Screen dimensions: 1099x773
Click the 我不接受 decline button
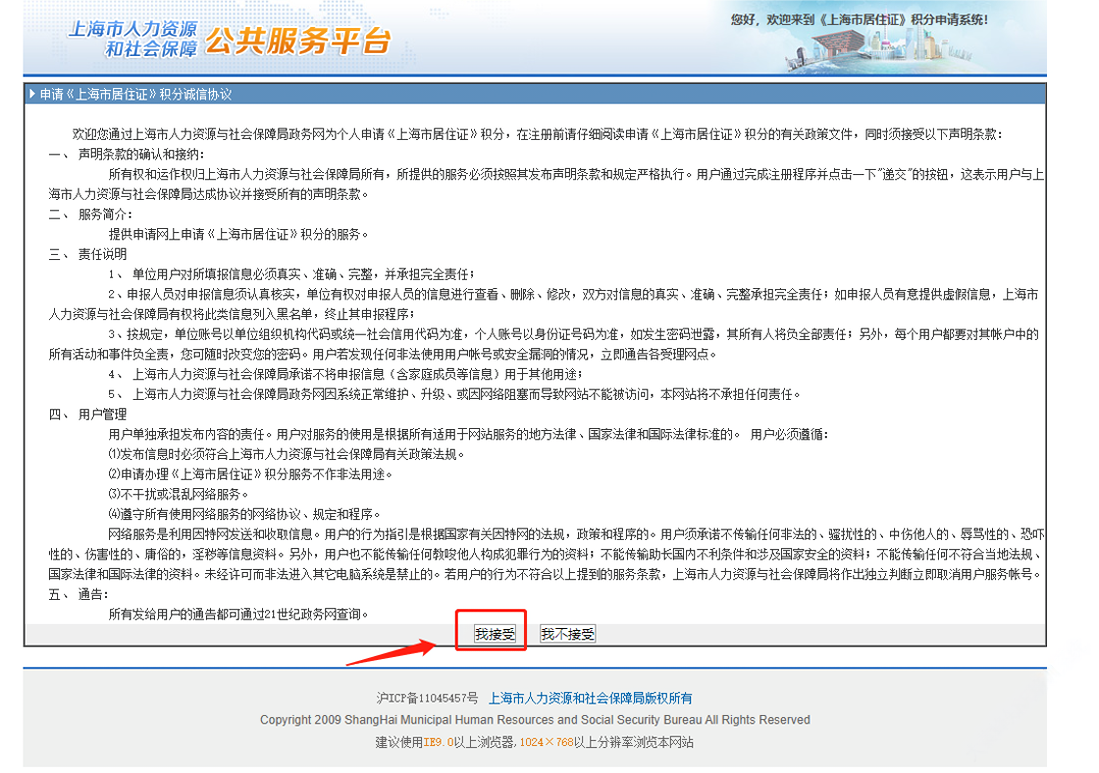tap(568, 634)
